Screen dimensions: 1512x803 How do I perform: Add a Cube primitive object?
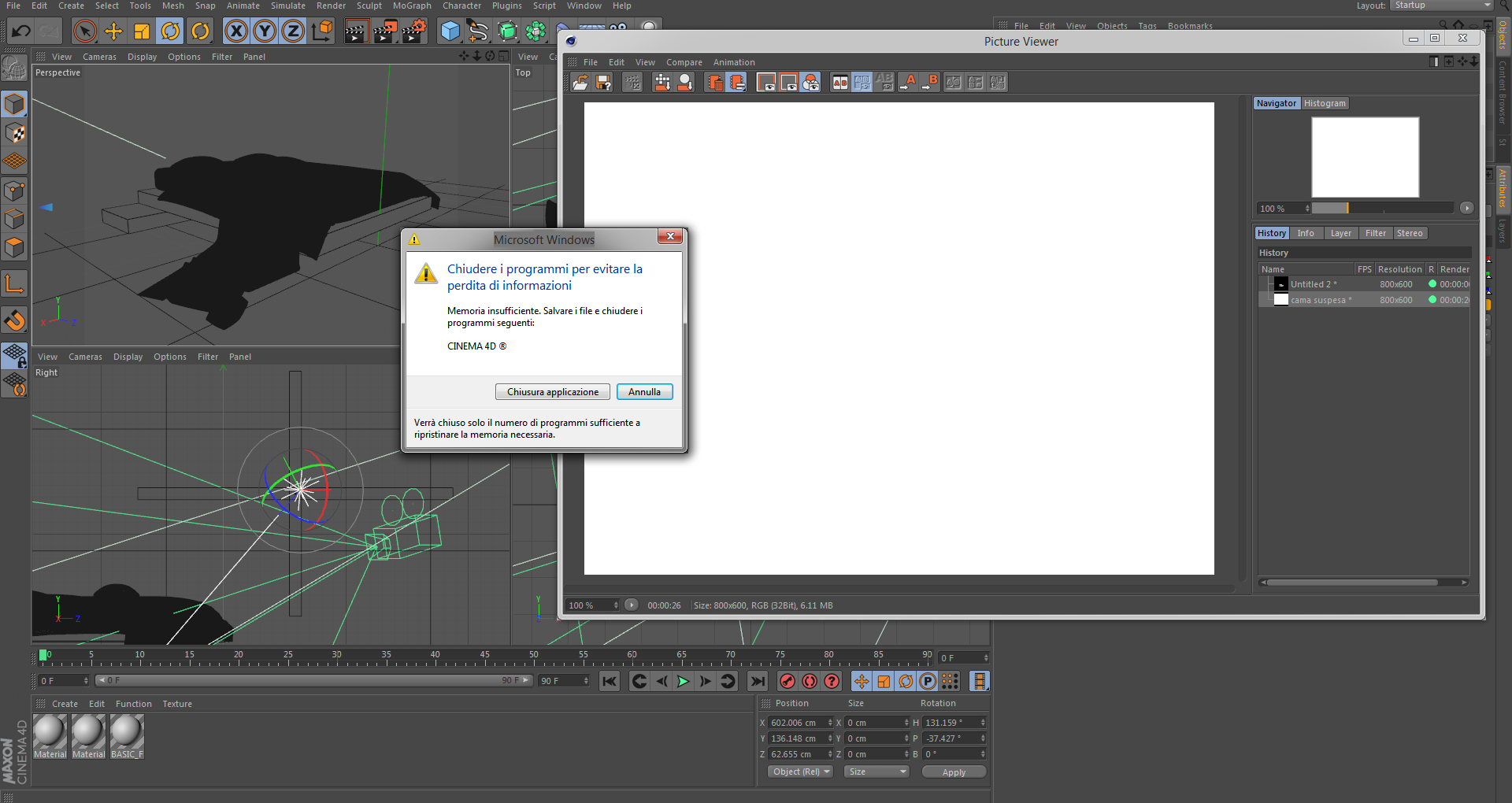click(x=450, y=31)
